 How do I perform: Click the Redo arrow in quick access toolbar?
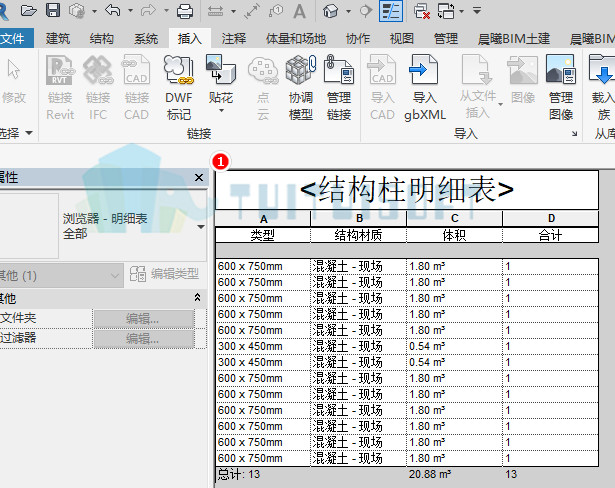(x=148, y=11)
